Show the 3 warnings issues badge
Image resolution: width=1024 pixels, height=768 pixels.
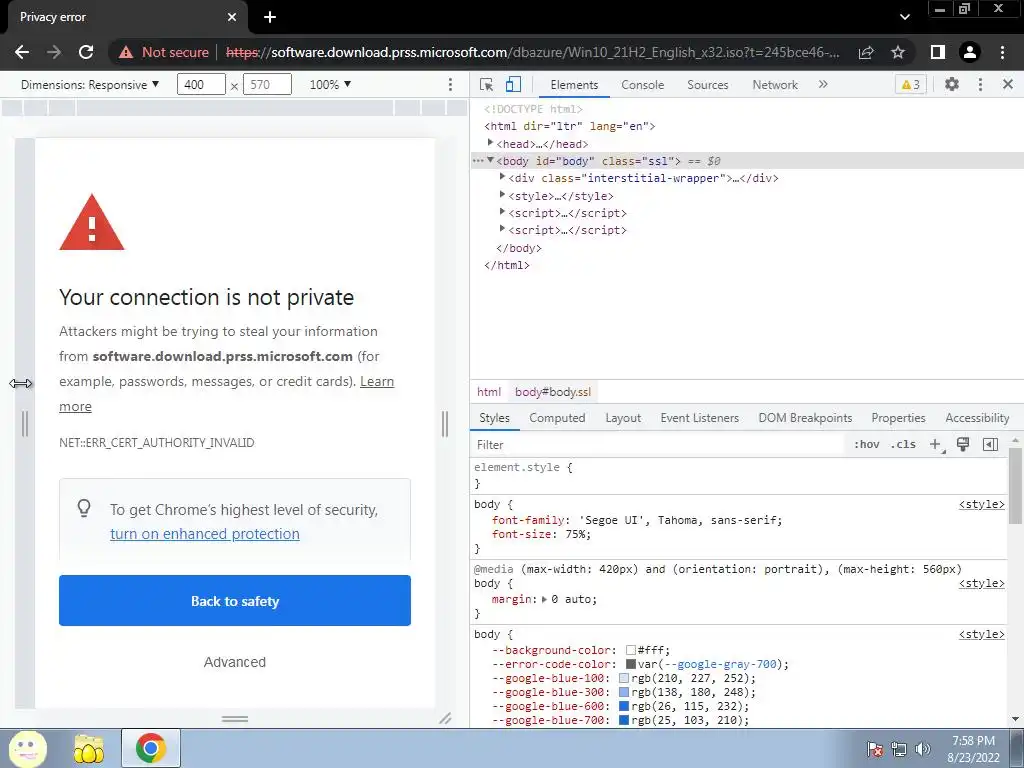point(911,85)
